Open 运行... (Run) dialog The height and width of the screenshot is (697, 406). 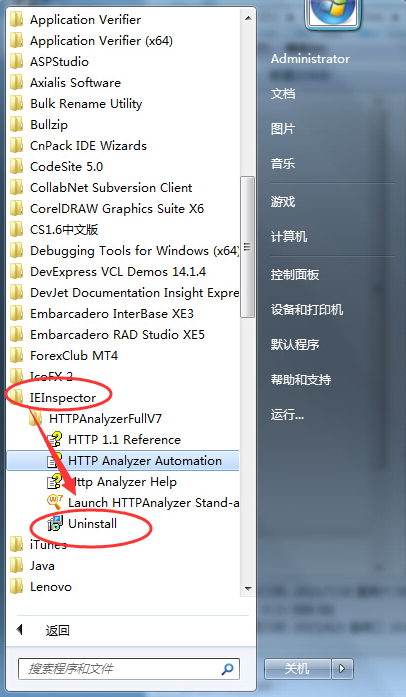tap(287, 415)
